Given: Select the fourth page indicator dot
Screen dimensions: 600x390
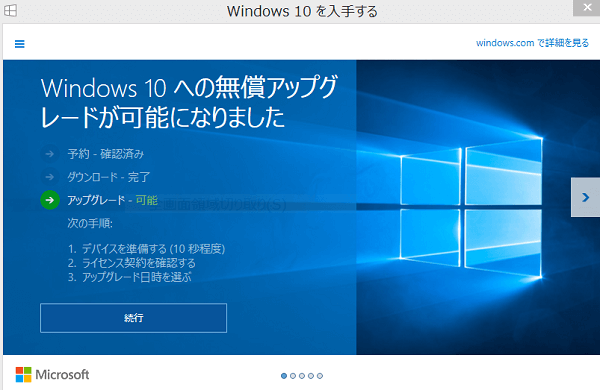Looking at the screenshot, I should click(x=311, y=376).
